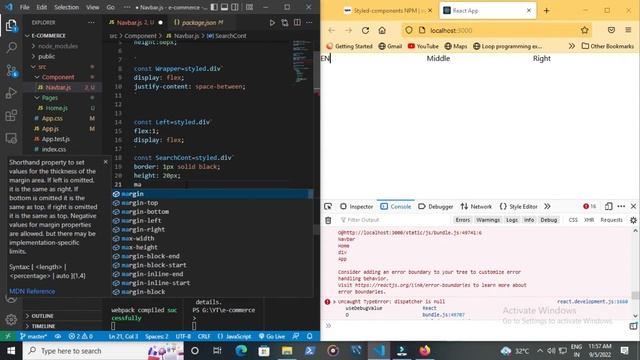Viewport: 640px width, 360px height.
Task: Open Explorer more actions ellipsis
Action: pos(91,22)
